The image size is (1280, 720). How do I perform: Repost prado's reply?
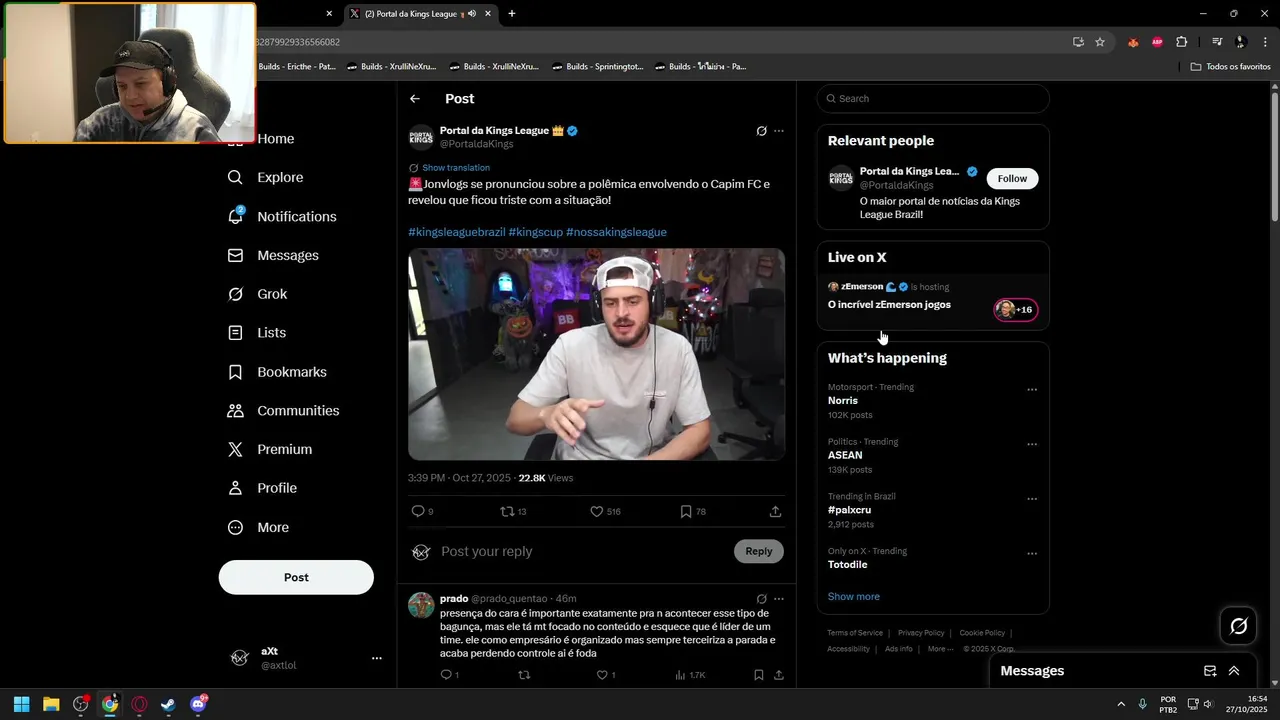coord(524,675)
